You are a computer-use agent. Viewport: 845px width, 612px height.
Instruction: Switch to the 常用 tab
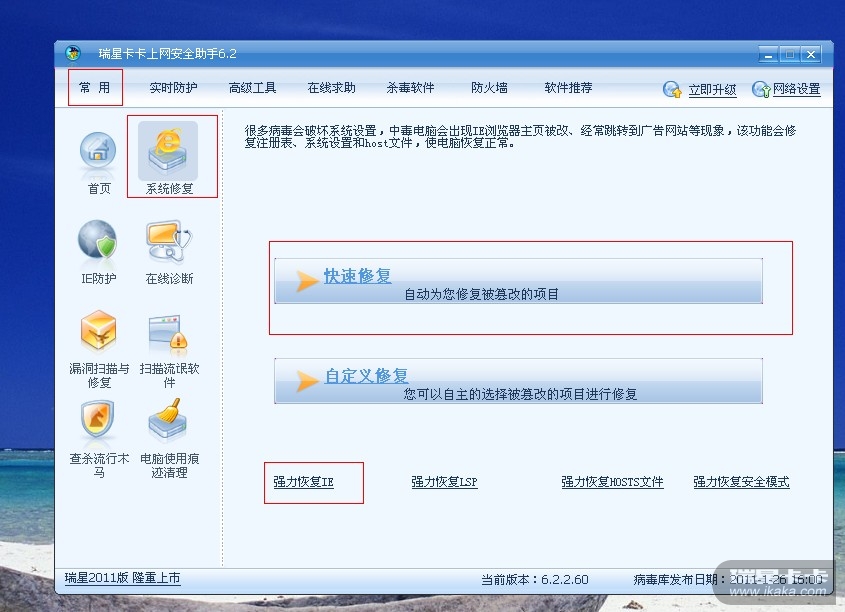tap(95, 87)
